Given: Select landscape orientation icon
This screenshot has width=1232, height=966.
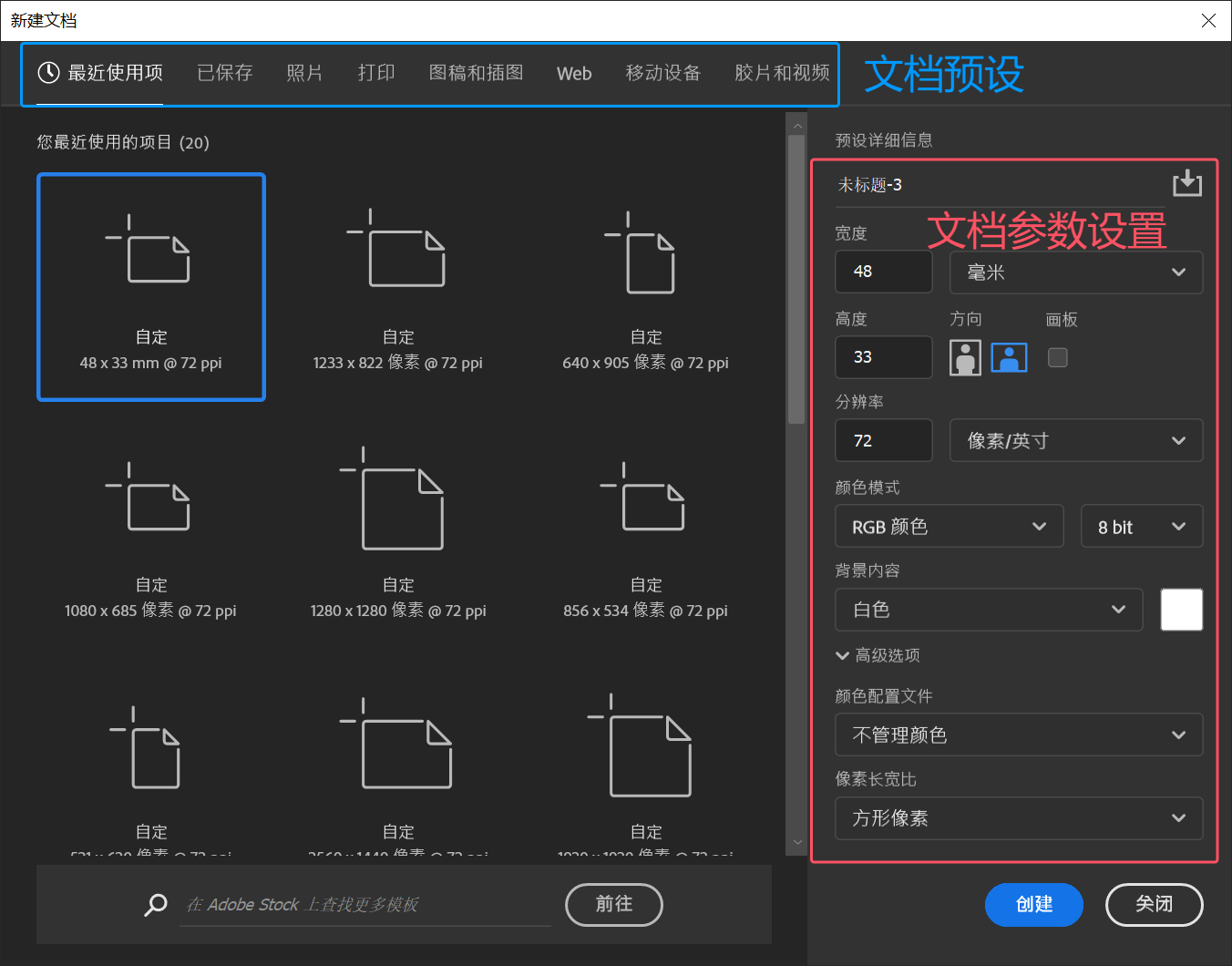Looking at the screenshot, I should [x=1009, y=357].
